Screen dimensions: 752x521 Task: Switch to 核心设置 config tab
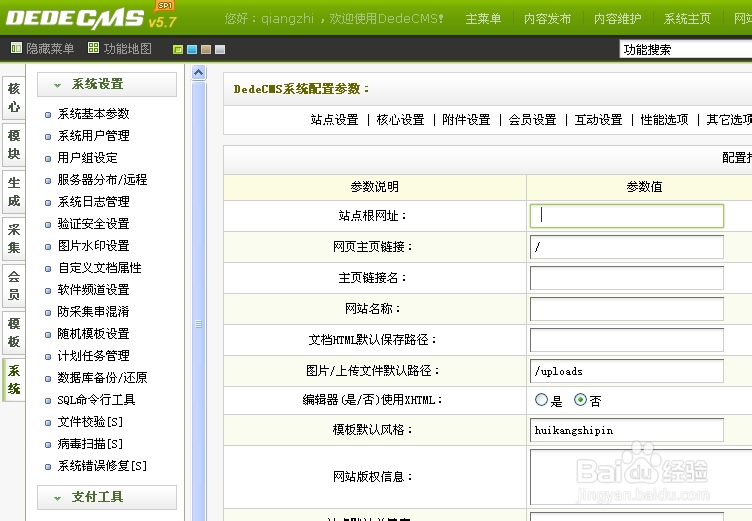click(400, 120)
